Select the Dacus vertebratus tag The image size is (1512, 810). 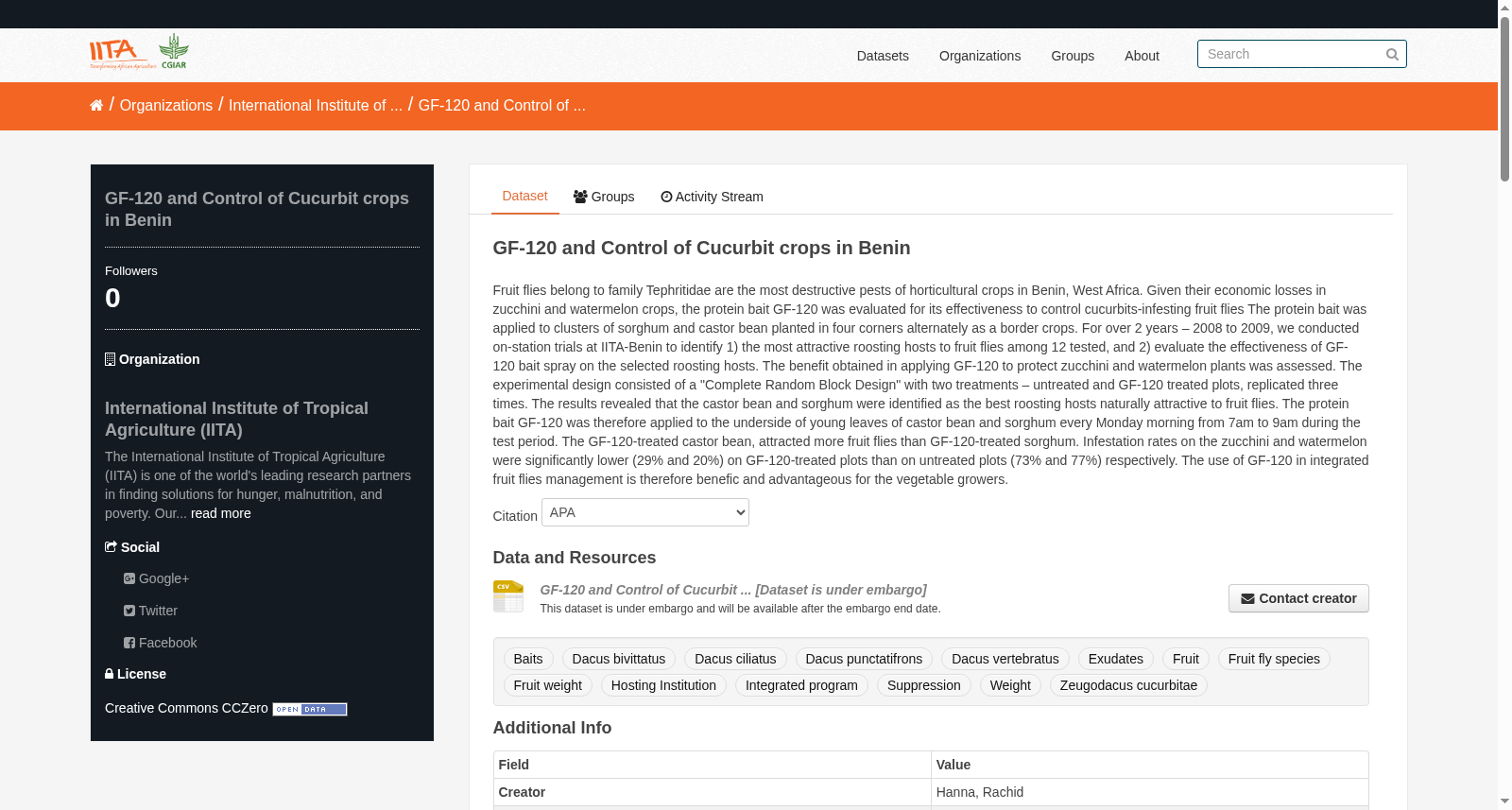tap(1005, 659)
